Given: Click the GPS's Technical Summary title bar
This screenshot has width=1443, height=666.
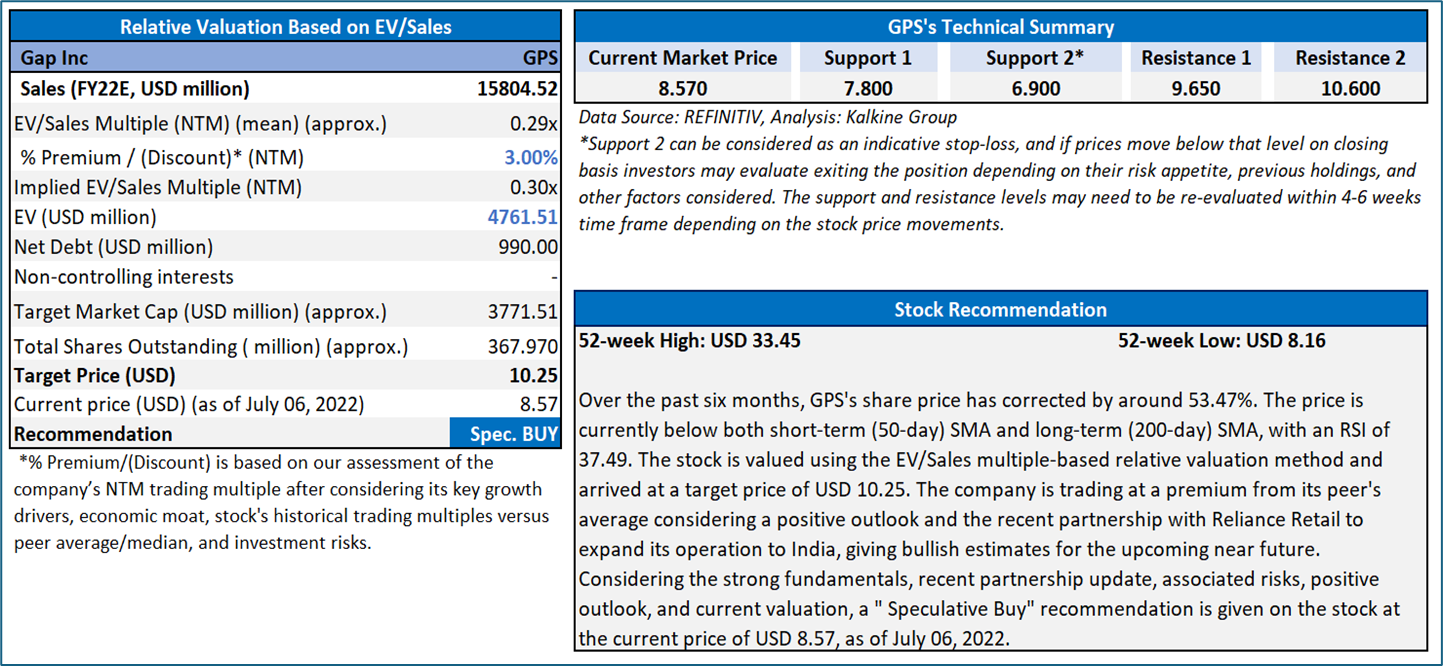Looking at the screenshot, I should [1000, 27].
